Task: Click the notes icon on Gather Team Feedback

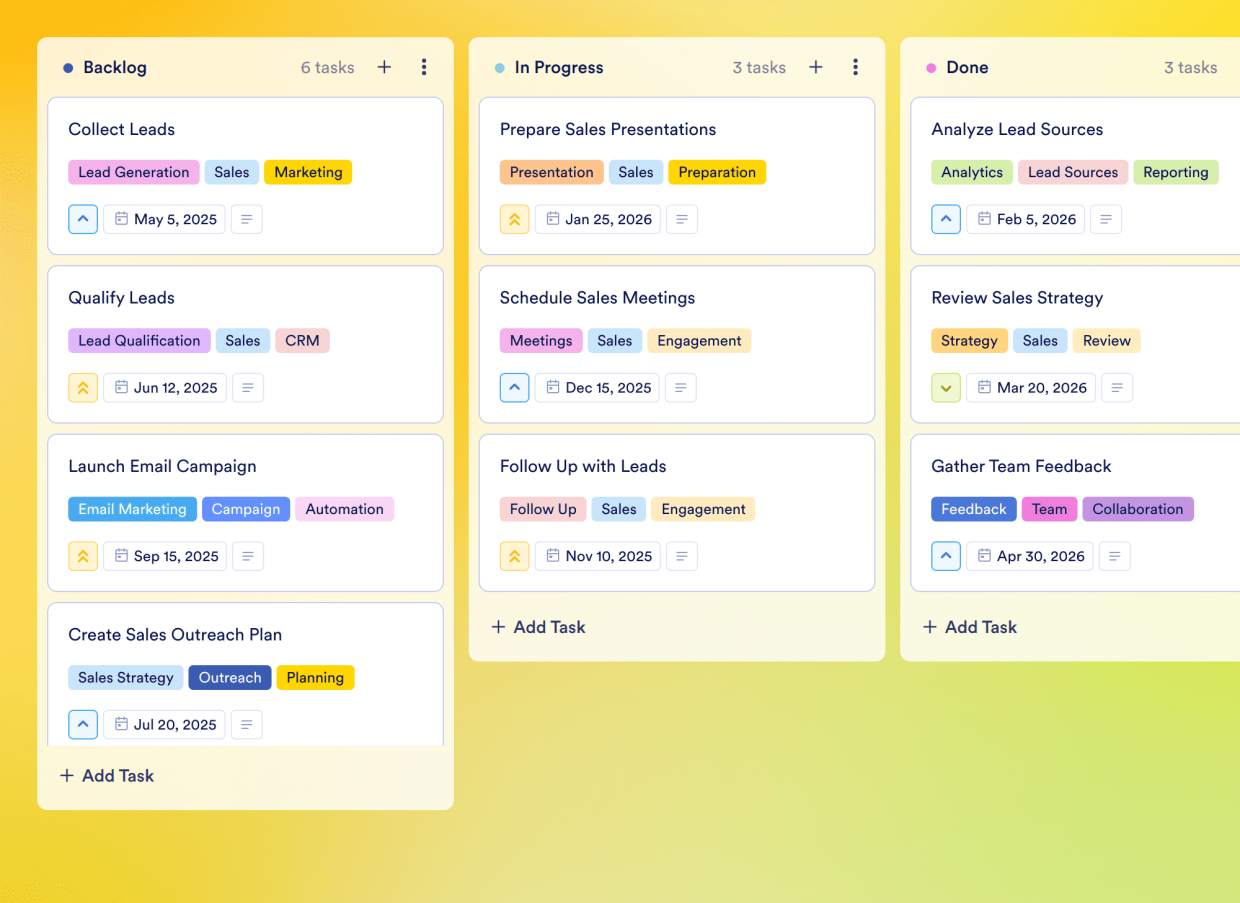Action: tap(1115, 556)
